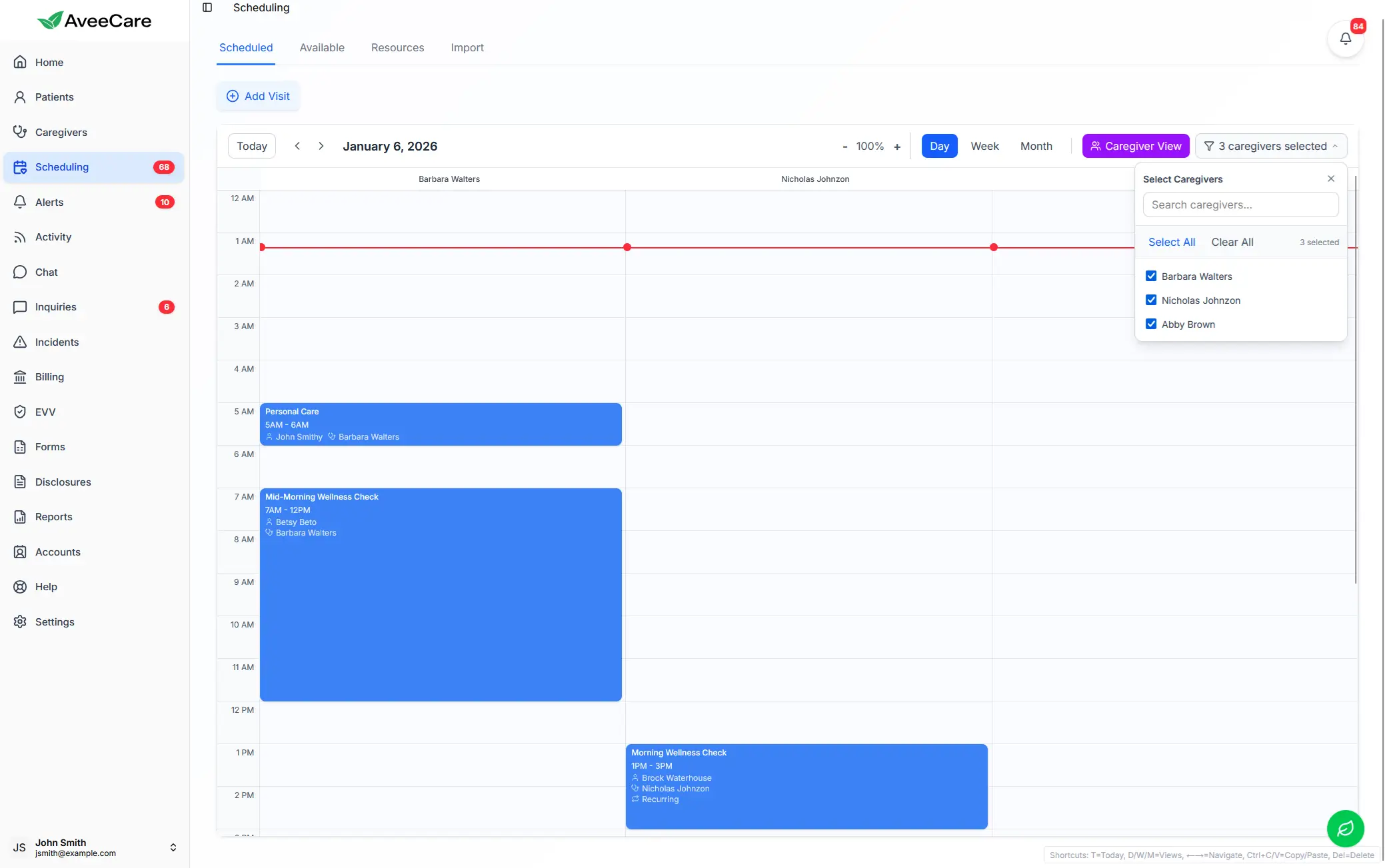The width and height of the screenshot is (1385, 868).
Task: Click Clear All caregivers link
Action: (x=1232, y=242)
